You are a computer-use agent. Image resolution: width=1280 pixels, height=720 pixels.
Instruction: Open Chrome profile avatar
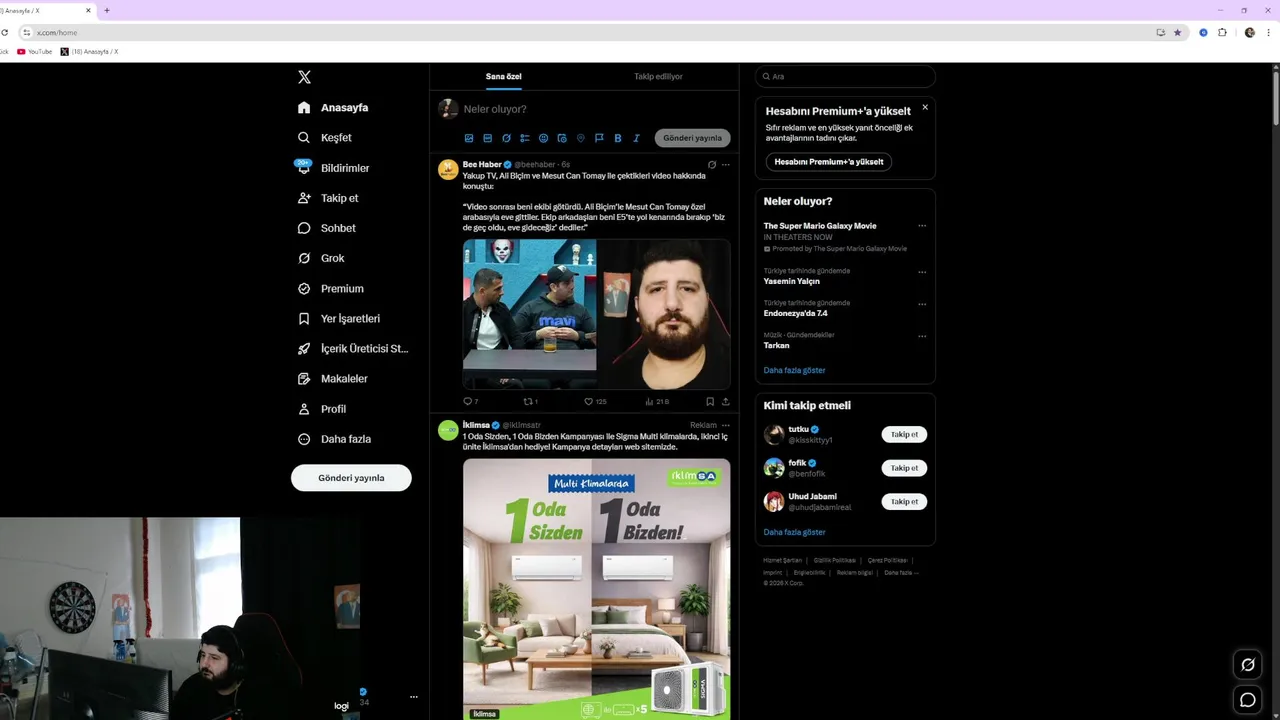point(1249,32)
